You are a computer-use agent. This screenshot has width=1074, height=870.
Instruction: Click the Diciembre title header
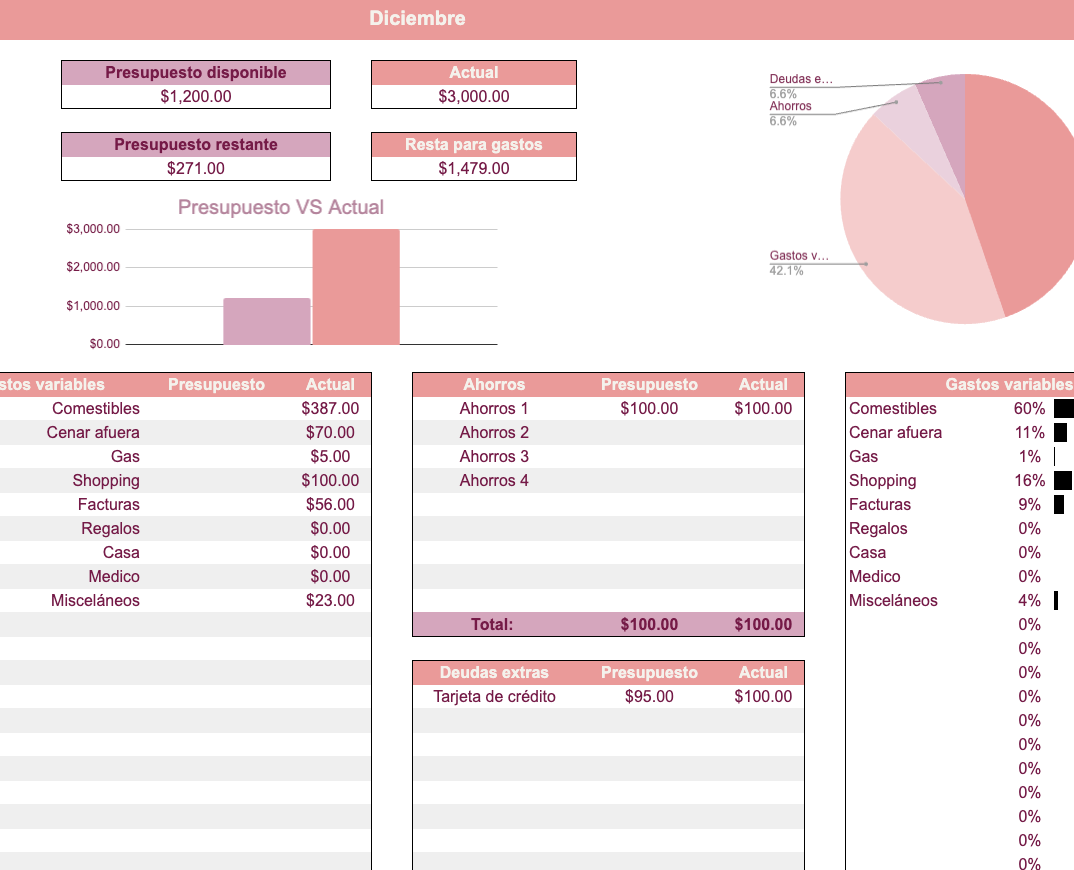point(417,19)
